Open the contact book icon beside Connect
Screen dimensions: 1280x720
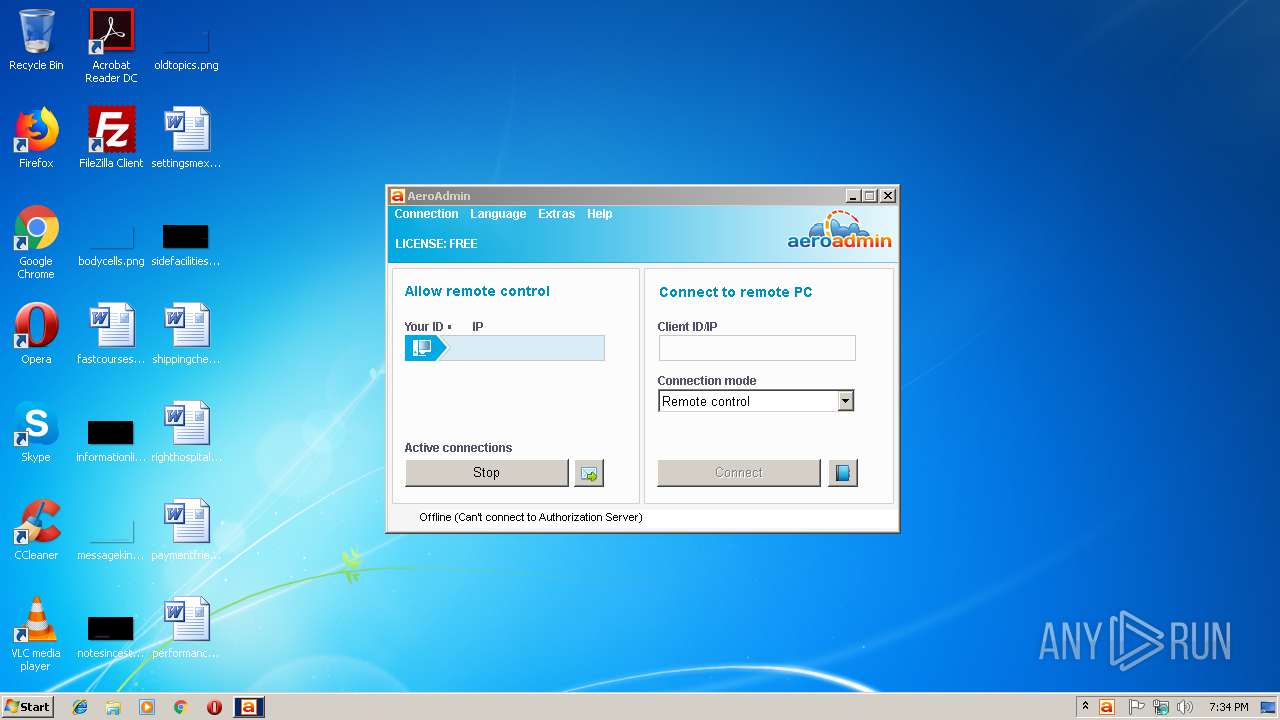pyautogui.click(x=843, y=473)
